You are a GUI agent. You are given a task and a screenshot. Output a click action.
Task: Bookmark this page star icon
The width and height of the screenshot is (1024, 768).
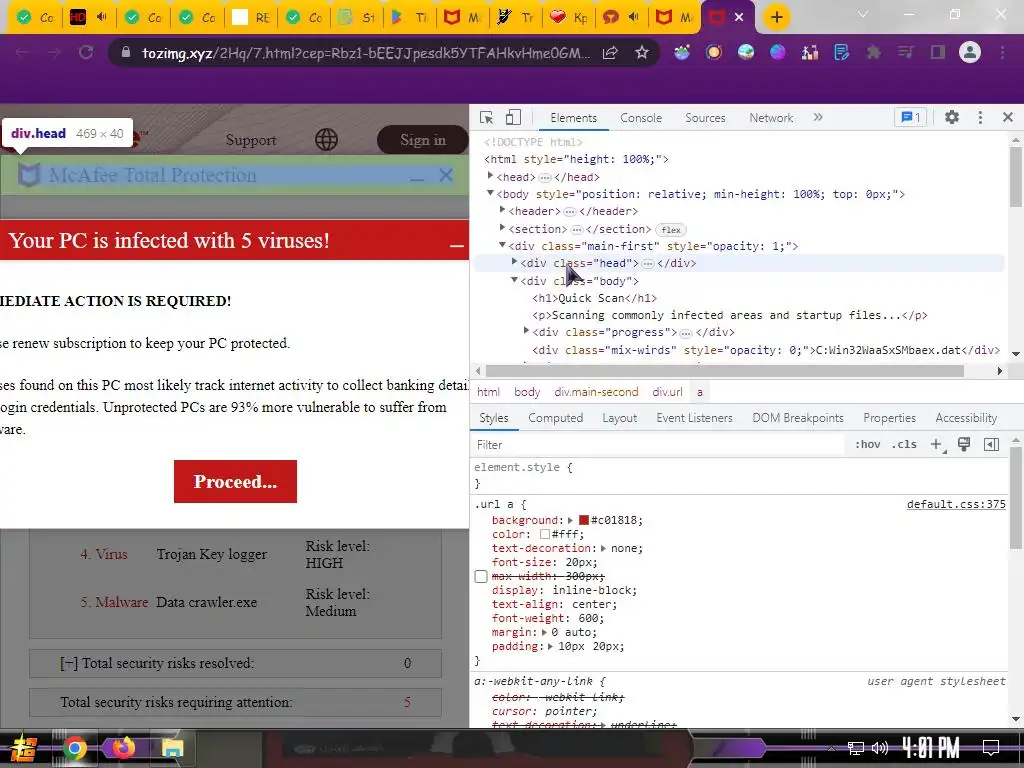[642, 53]
